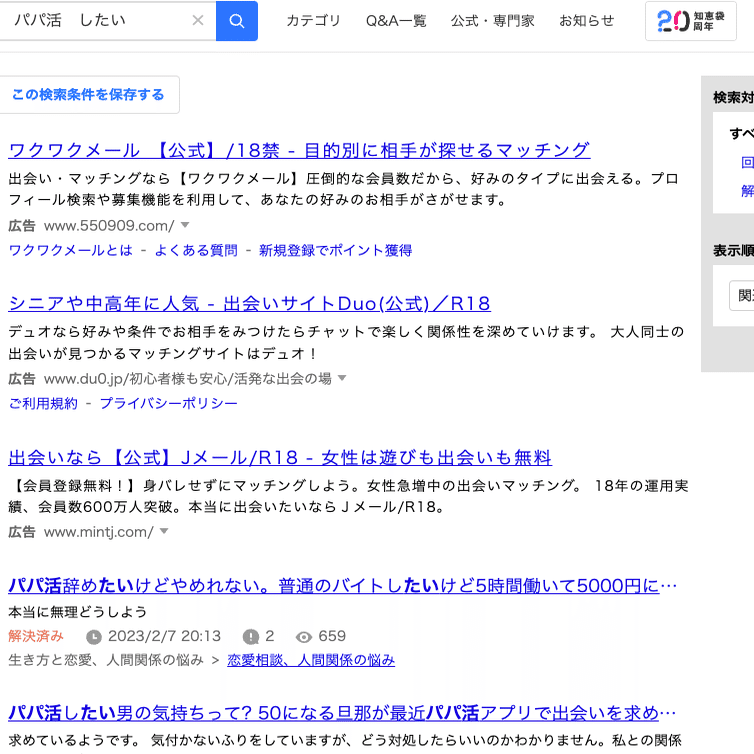Viewport: 754px width, 754px height.
Task: Open the シニアや中高年に人気 Duo ad title
Action: pos(250,303)
